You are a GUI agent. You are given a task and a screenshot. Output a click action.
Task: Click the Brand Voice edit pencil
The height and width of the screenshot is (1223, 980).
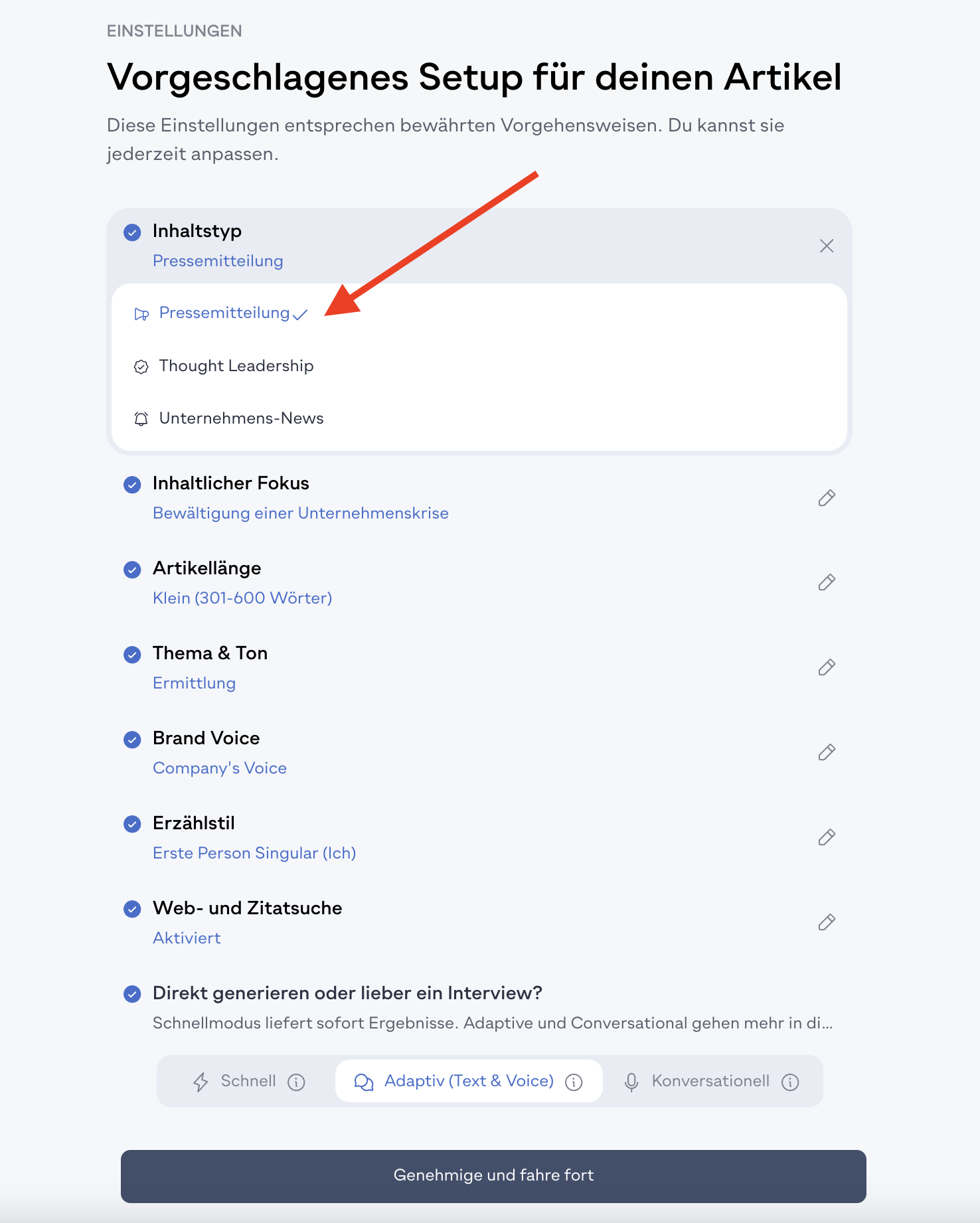[827, 753]
